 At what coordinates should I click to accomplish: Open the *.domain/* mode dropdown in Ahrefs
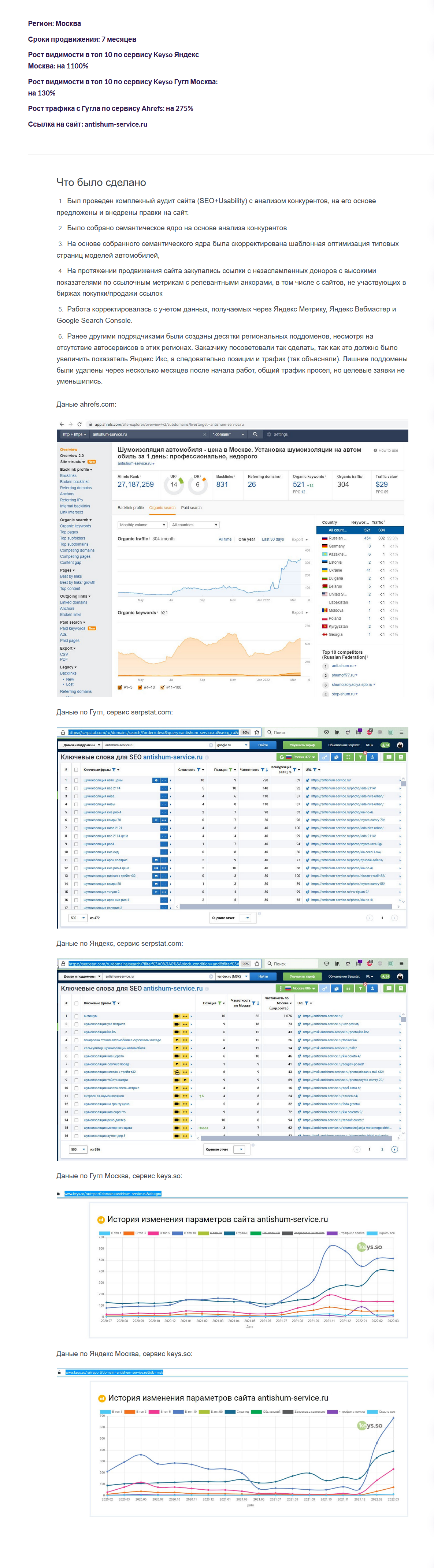click(x=228, y=434)
